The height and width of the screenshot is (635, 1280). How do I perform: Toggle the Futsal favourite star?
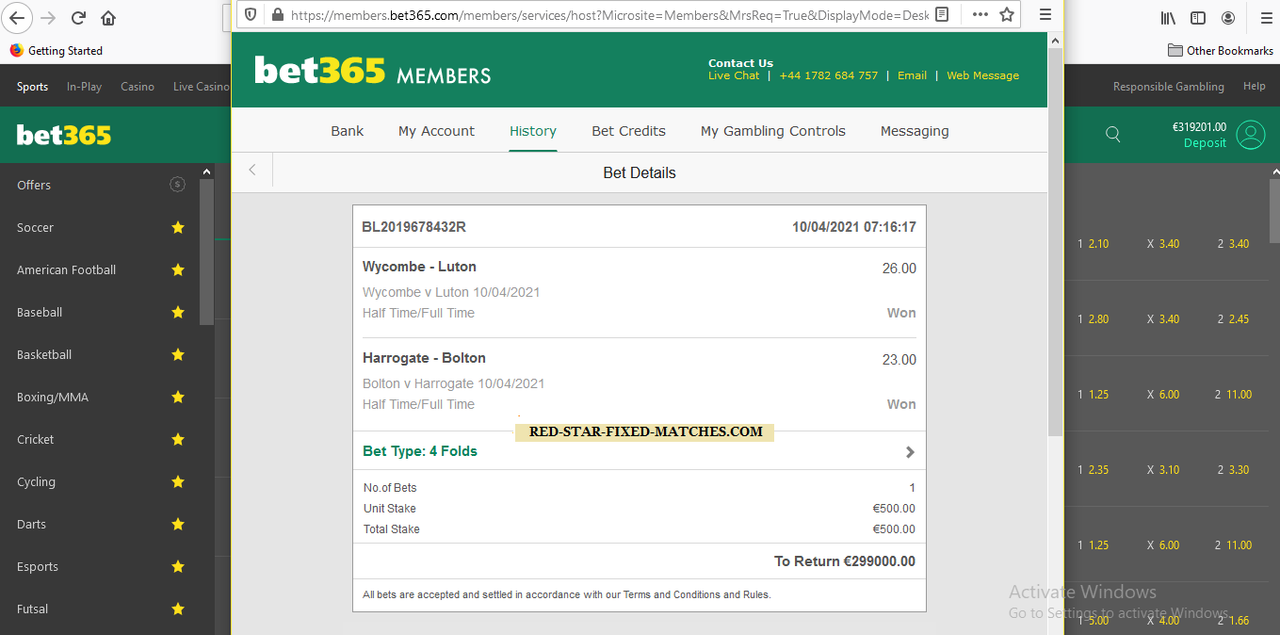(178, 608)
